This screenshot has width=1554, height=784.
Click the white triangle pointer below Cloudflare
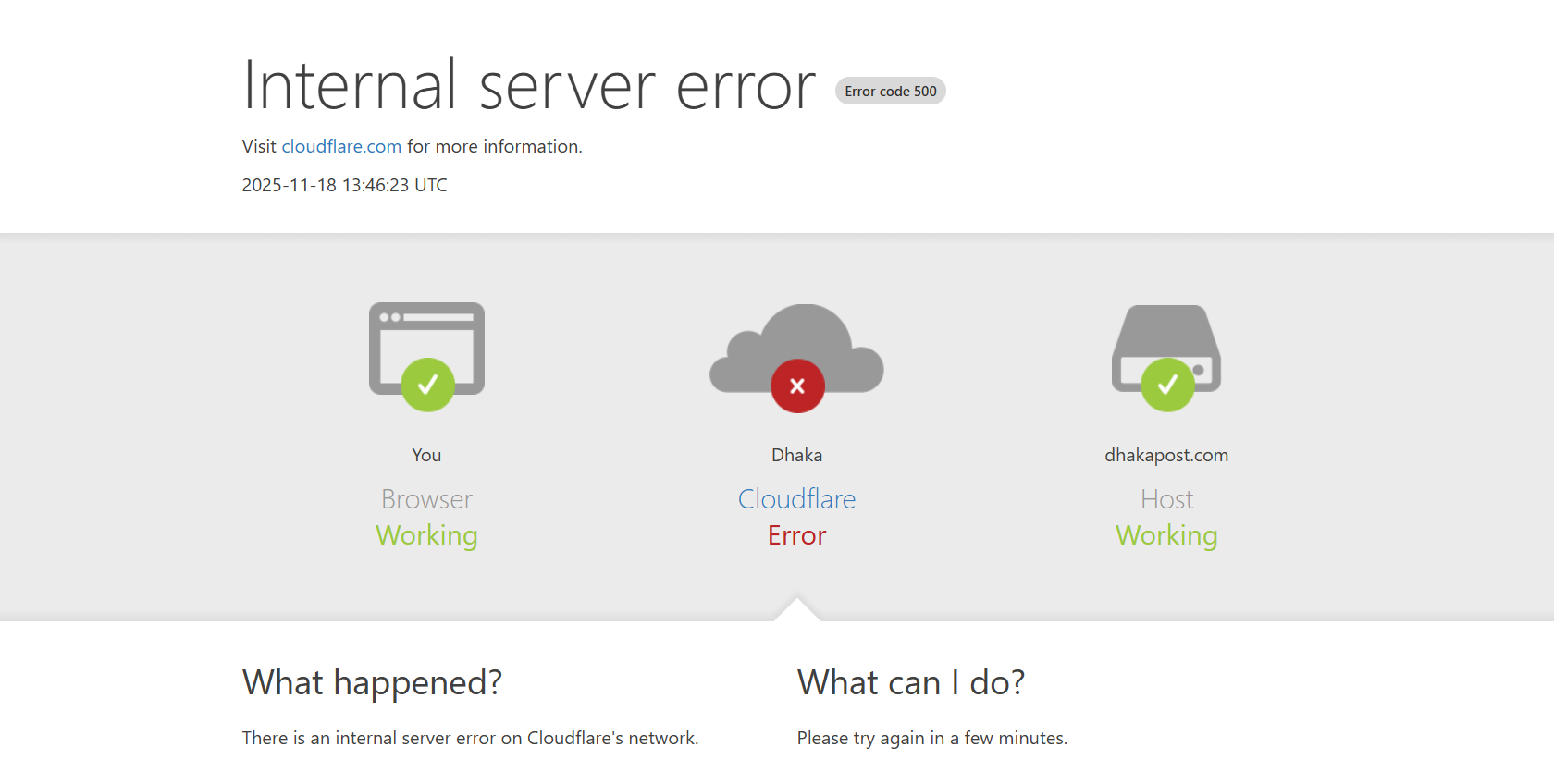pyautogui.click(x=797, y=610)
